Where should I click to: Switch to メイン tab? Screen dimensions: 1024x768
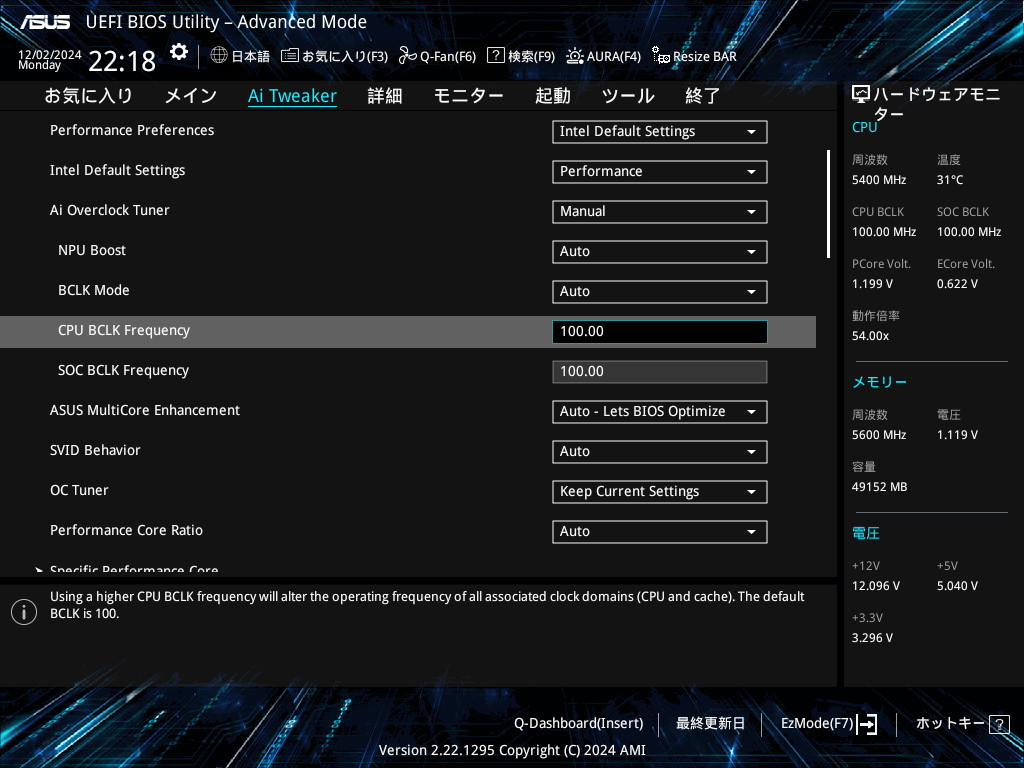point(191,95)
